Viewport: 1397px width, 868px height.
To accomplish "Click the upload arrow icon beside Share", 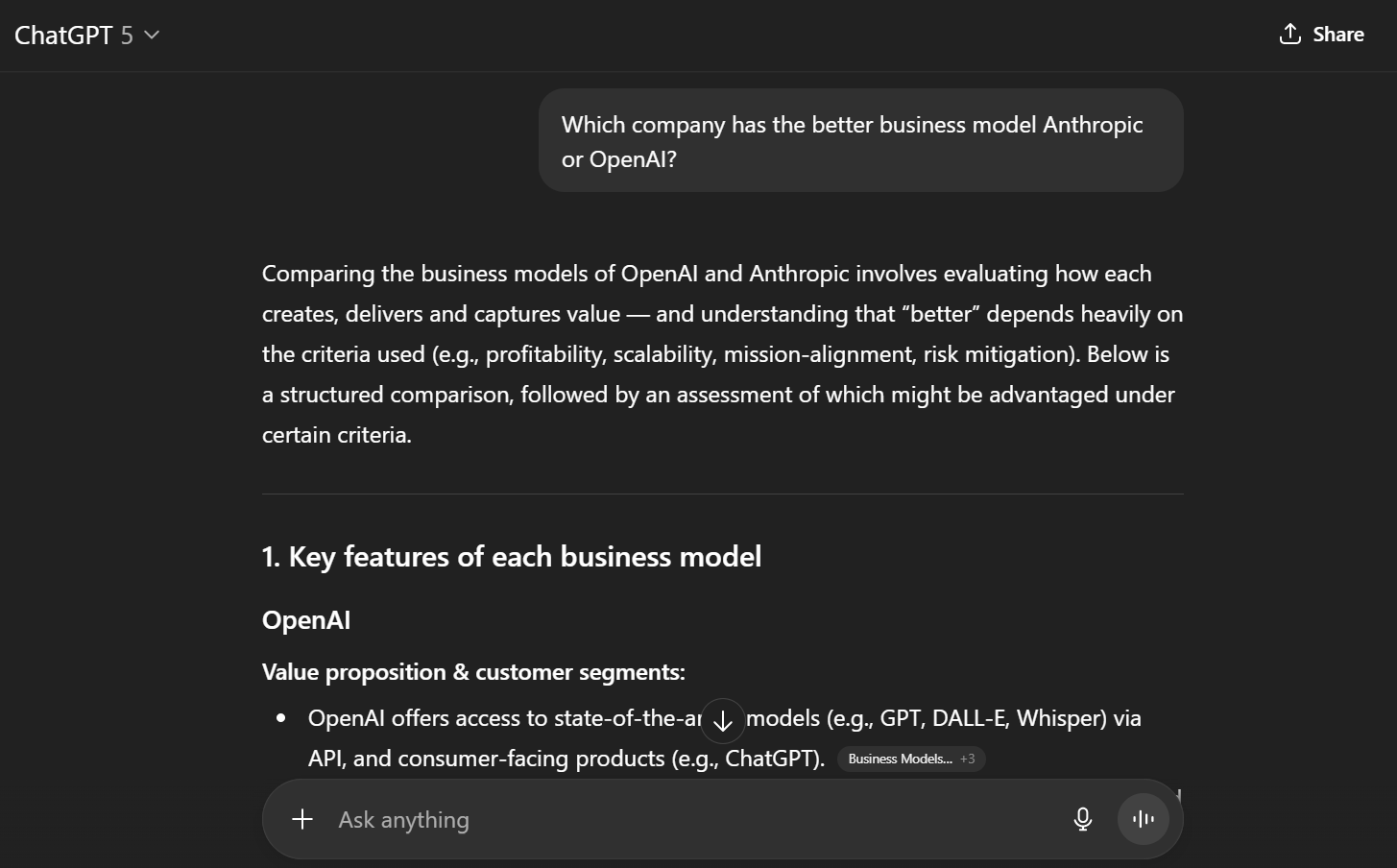I will pos(1289,35).
